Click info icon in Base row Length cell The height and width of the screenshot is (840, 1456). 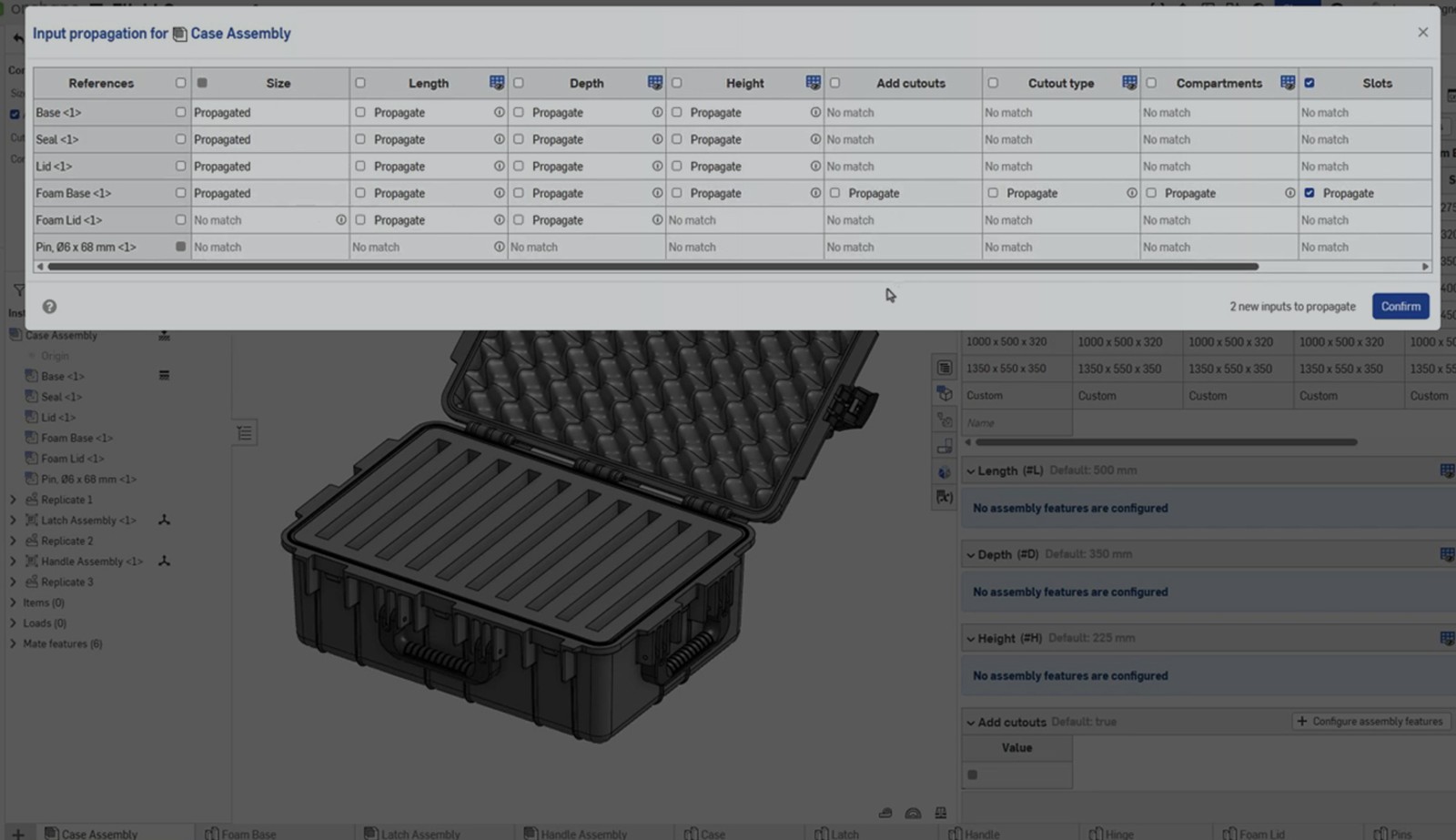click(x=499, y=113)
